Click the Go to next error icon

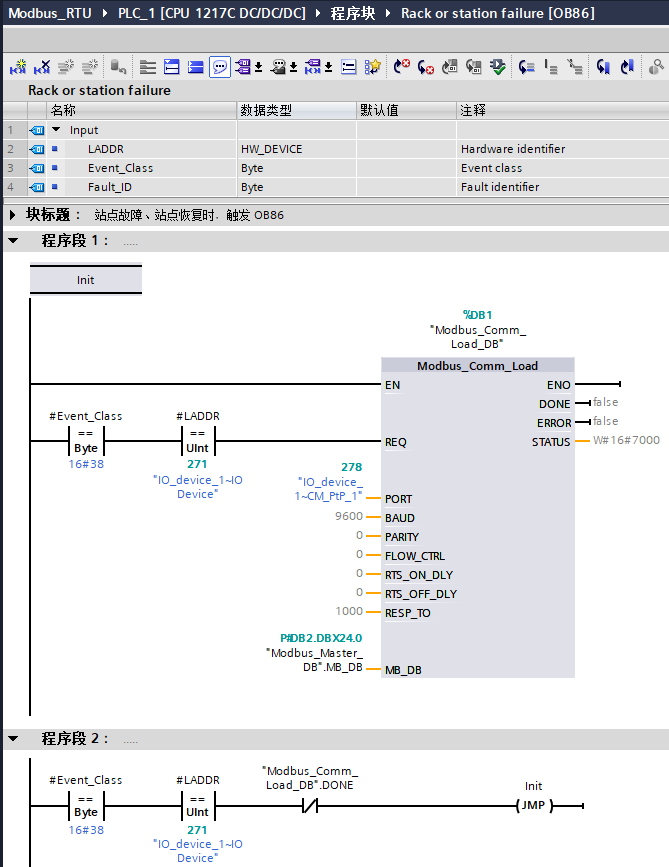pos(401,67)
